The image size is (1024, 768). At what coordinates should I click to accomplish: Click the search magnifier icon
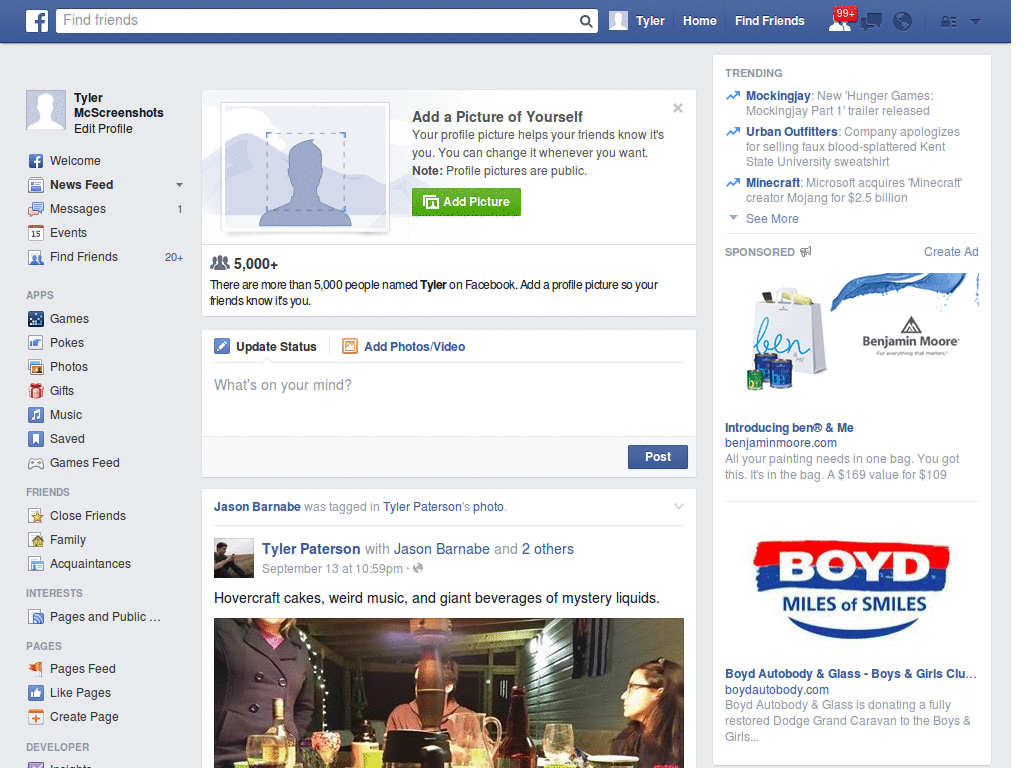click(x=586, y=21)
